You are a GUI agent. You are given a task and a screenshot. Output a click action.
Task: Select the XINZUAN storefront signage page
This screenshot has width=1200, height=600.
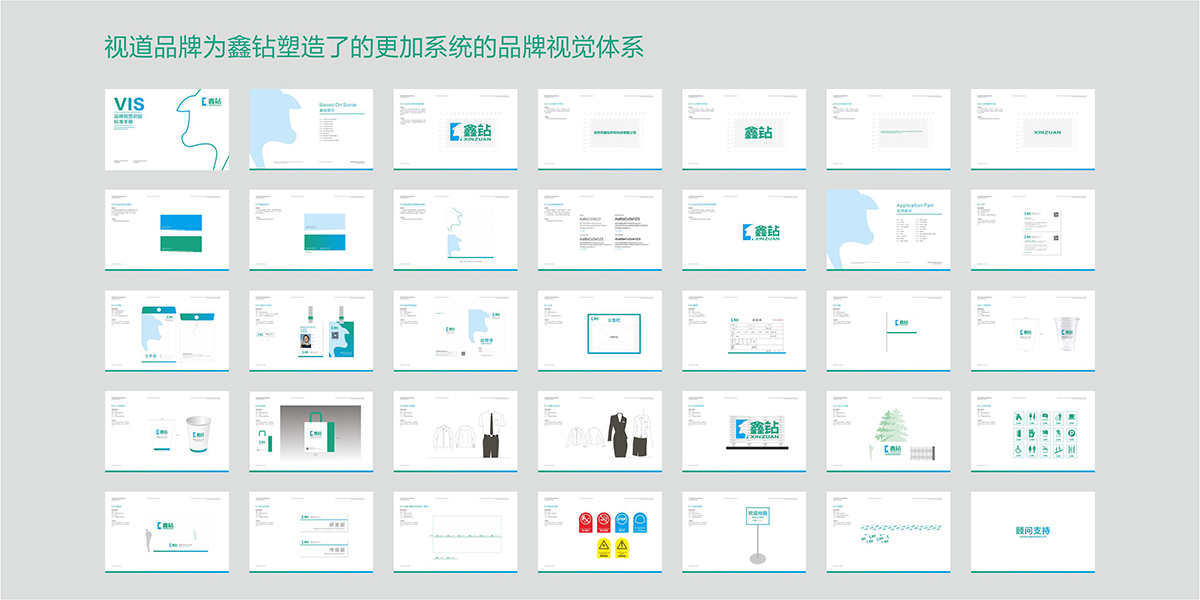pyautogui.click(x=744, y=431)
